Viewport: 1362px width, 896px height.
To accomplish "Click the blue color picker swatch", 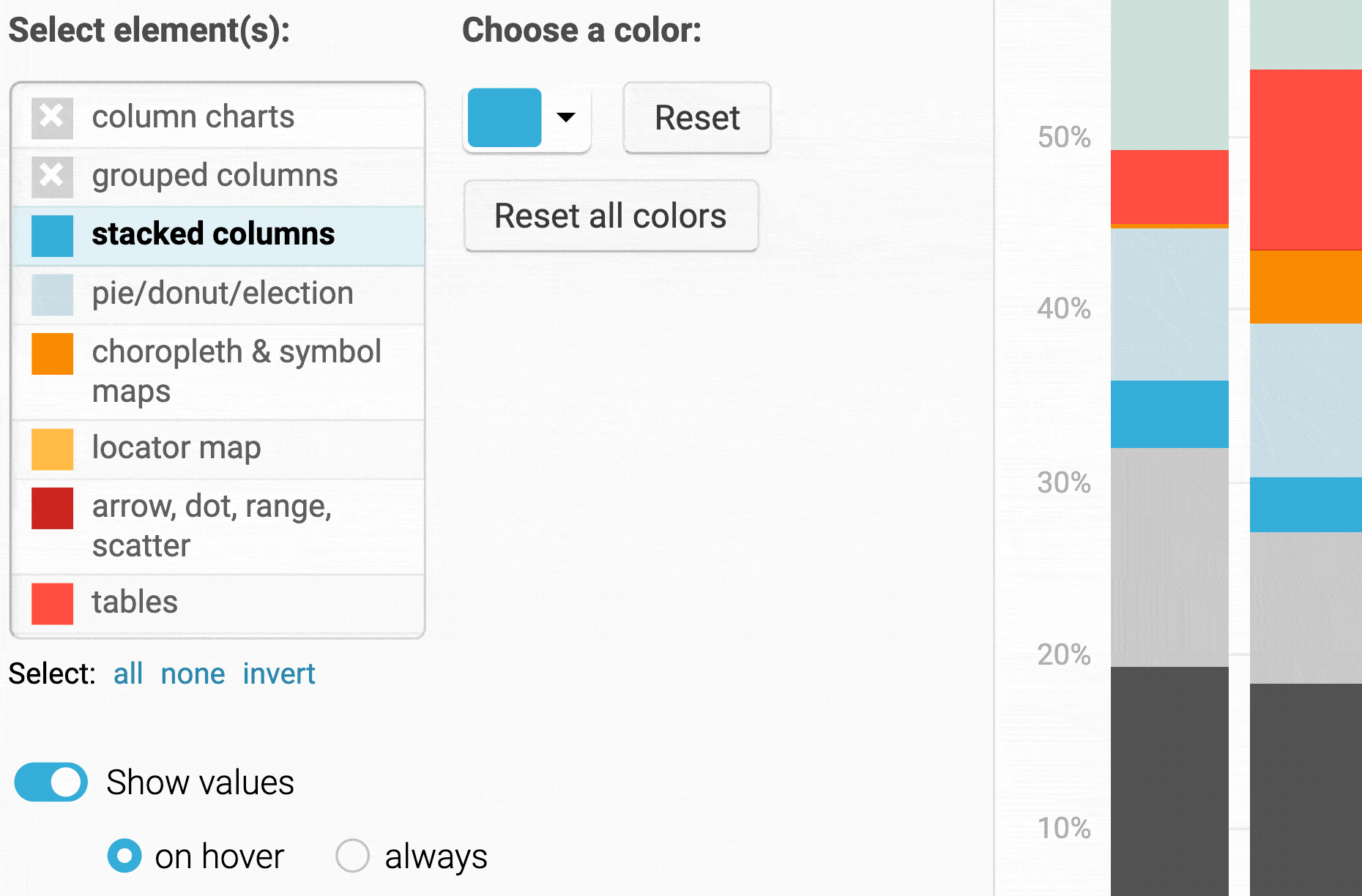I will point(505,117).
